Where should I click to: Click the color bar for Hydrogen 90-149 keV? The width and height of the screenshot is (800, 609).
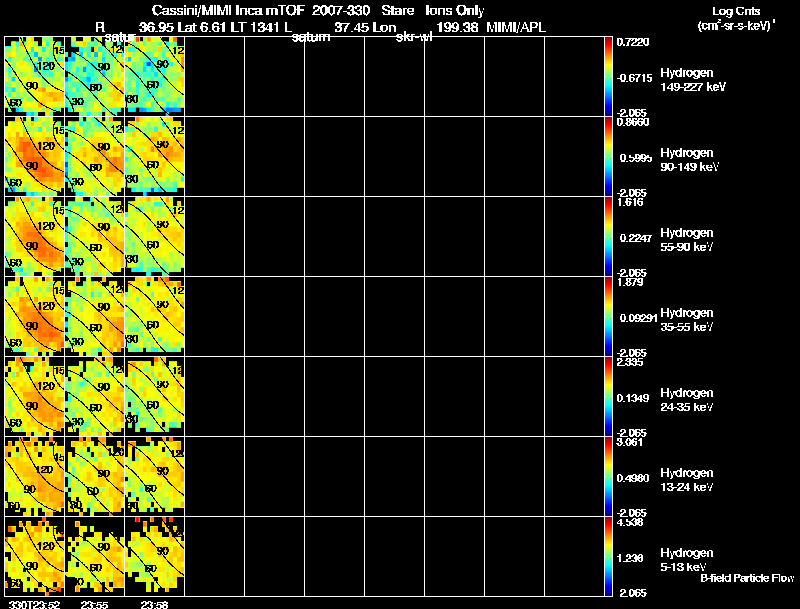(x=608, y=156)
